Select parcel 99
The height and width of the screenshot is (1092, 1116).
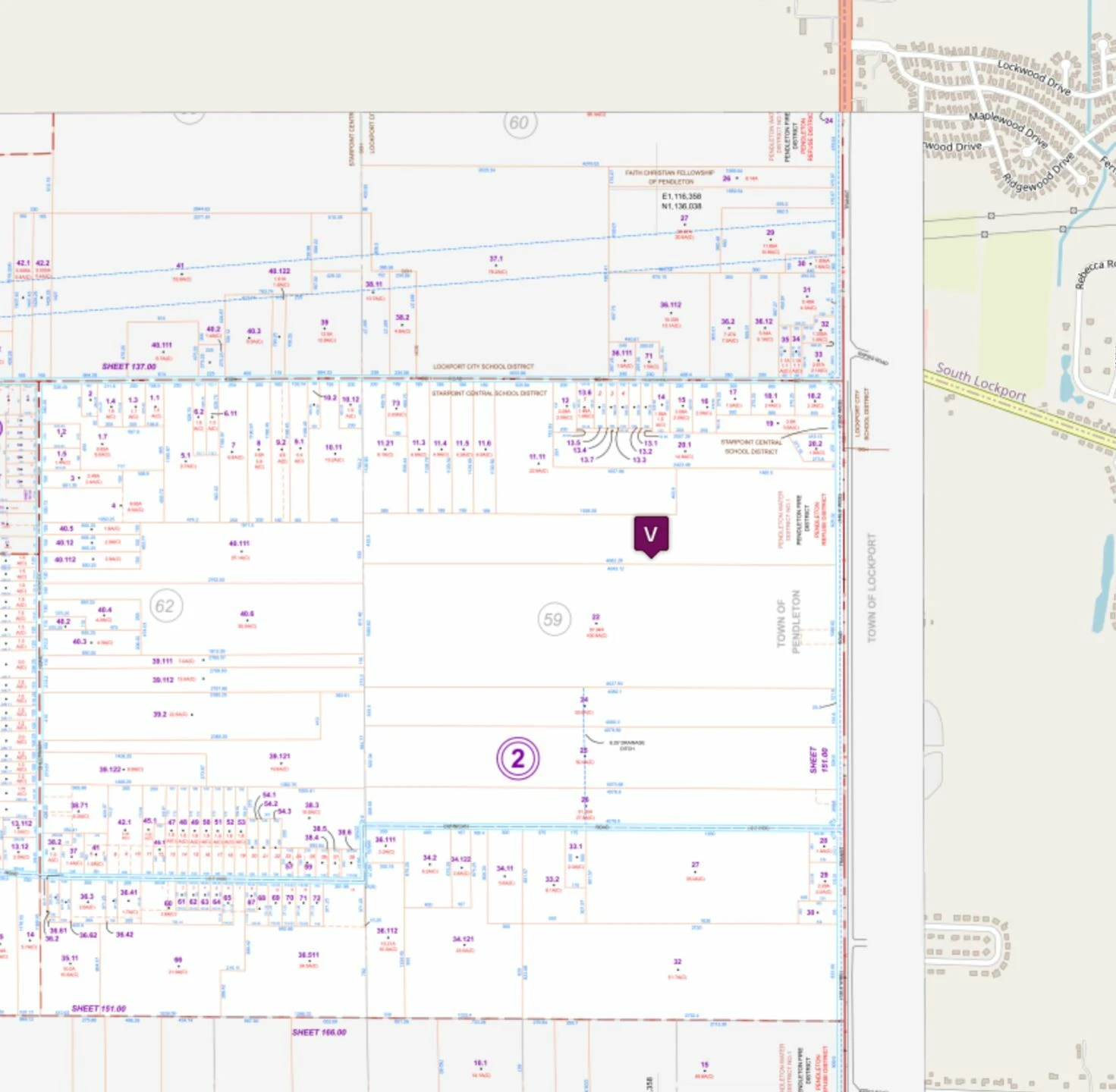[x=178, y=960]
